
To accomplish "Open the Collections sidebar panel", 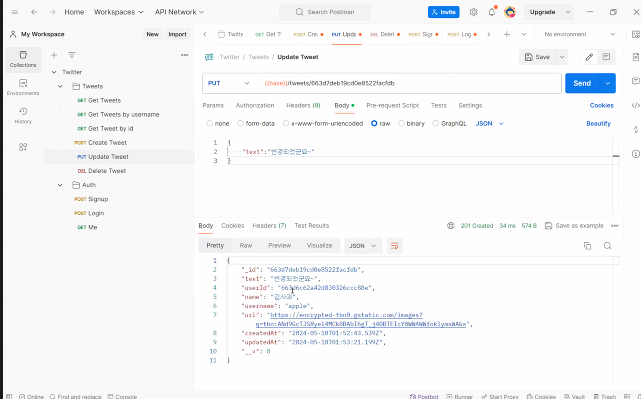I will (23, 59).
